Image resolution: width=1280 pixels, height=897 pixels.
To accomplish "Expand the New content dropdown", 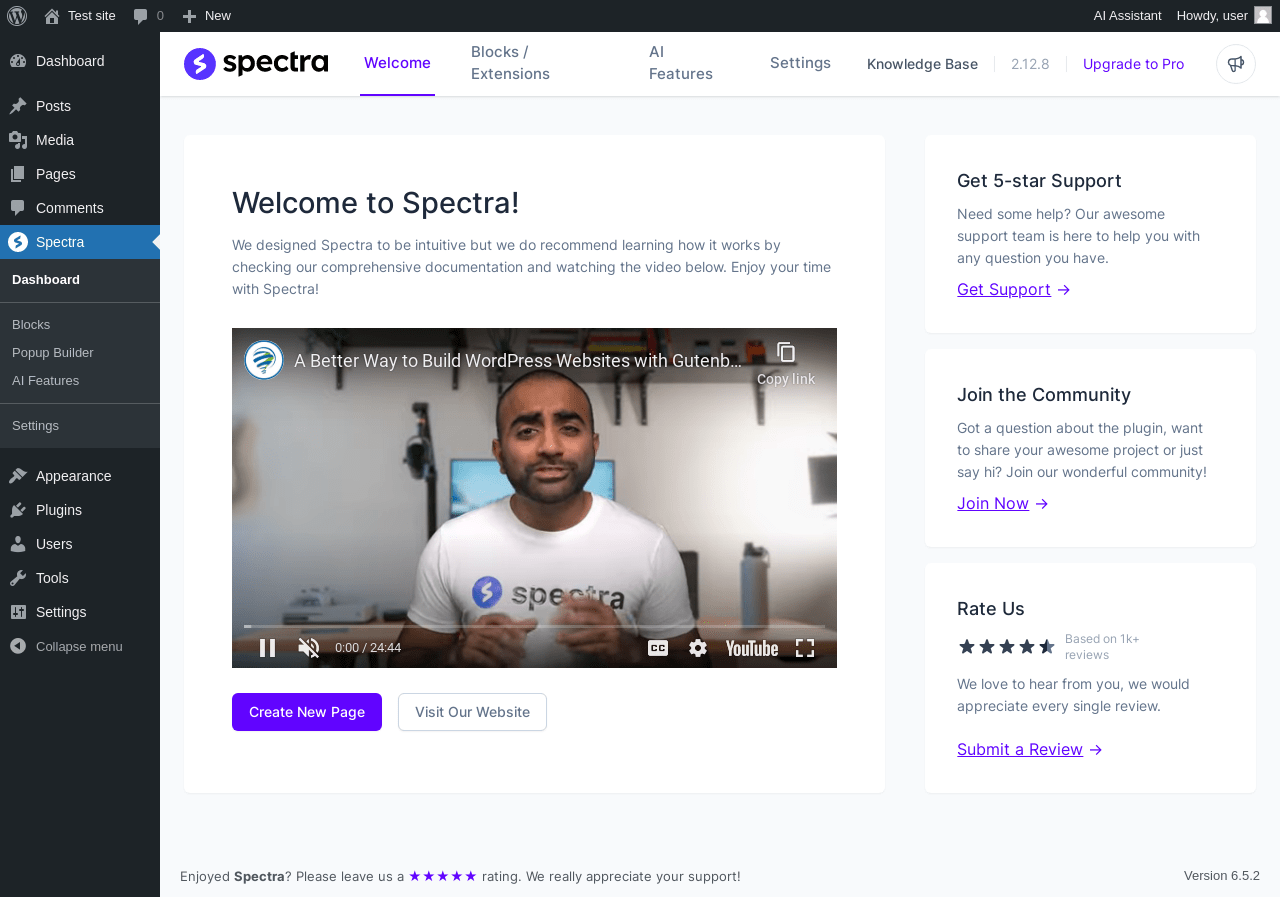I will tap(206, 15).
